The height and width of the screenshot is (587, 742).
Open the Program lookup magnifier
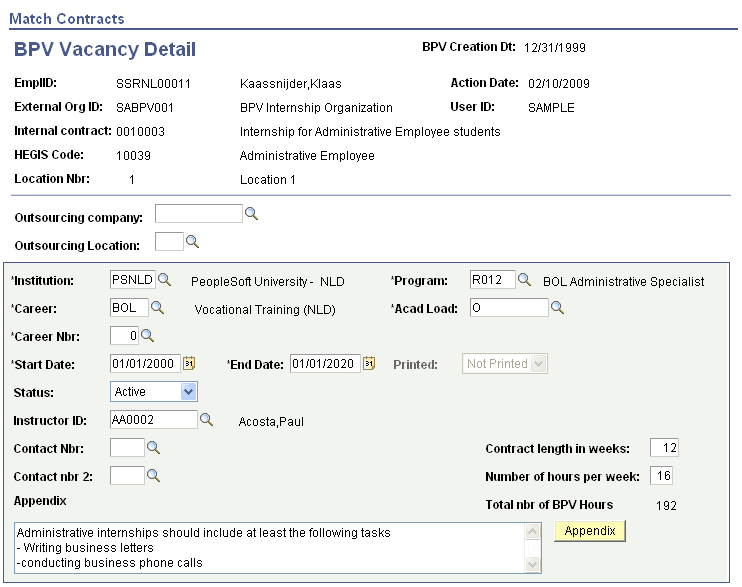point(524,280)
